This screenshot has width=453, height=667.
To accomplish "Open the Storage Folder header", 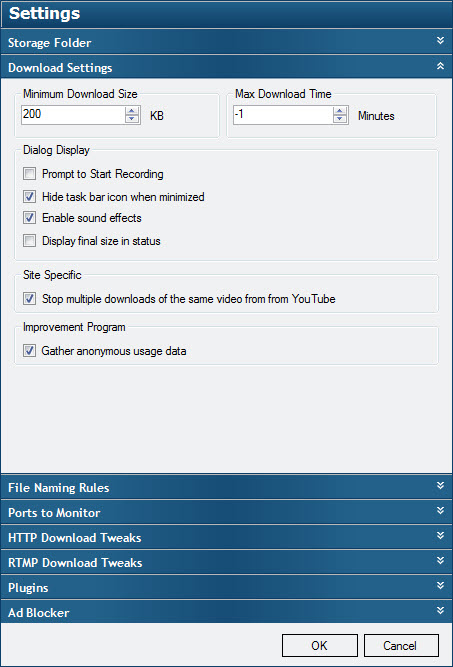I will point(226,42).
